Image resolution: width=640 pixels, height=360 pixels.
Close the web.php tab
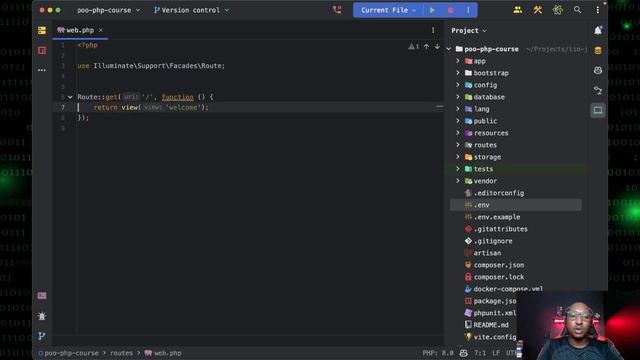pos(100,30)
